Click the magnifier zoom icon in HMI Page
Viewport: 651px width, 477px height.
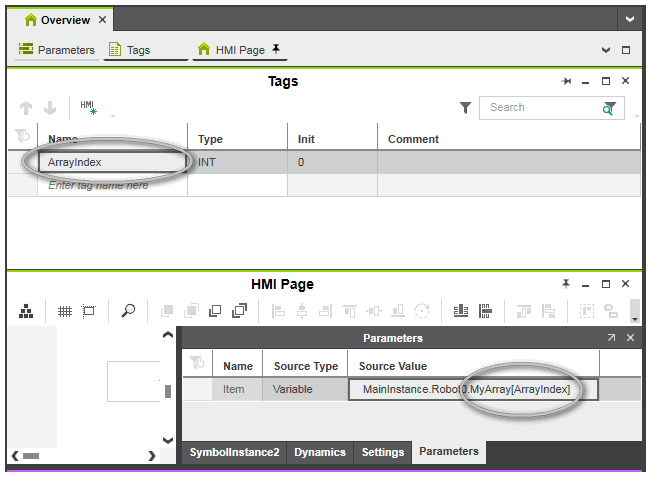click(x=128, y=311)
